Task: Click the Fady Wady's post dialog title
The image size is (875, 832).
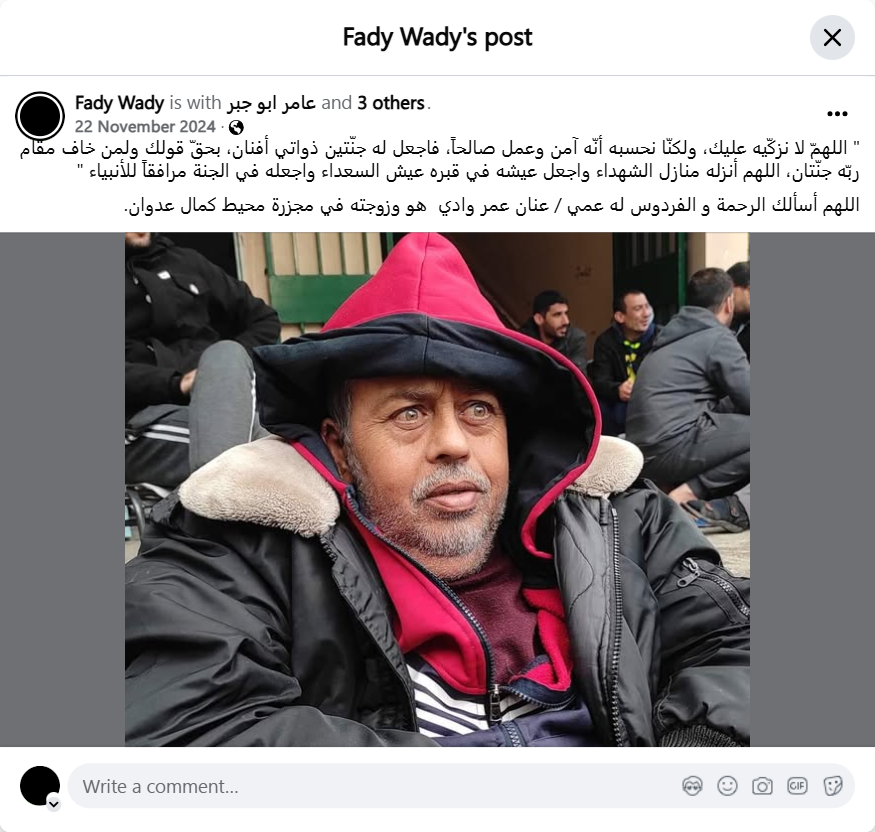Action: coord(438,37)
